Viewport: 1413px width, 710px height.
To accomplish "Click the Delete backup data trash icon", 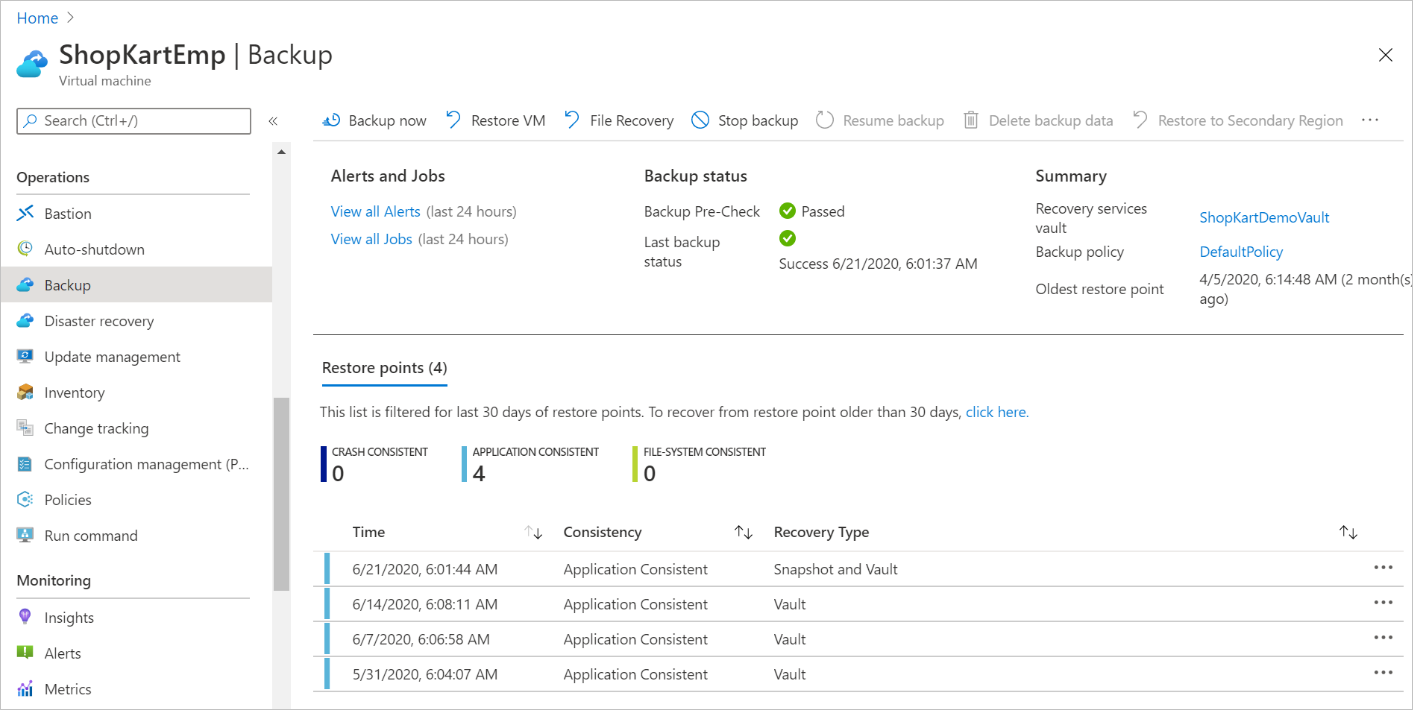I will 971,120.
